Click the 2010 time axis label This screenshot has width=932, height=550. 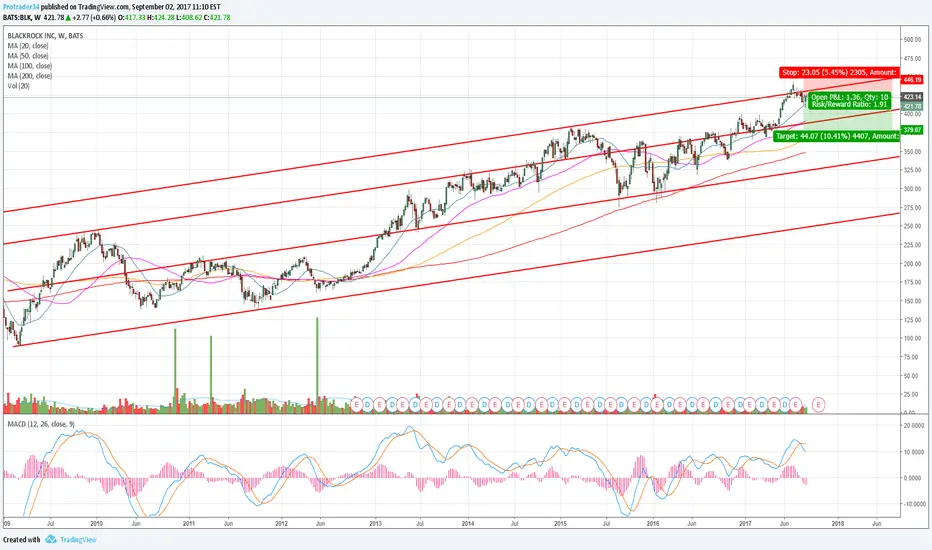pyautogui.click(x=96, y=524)
